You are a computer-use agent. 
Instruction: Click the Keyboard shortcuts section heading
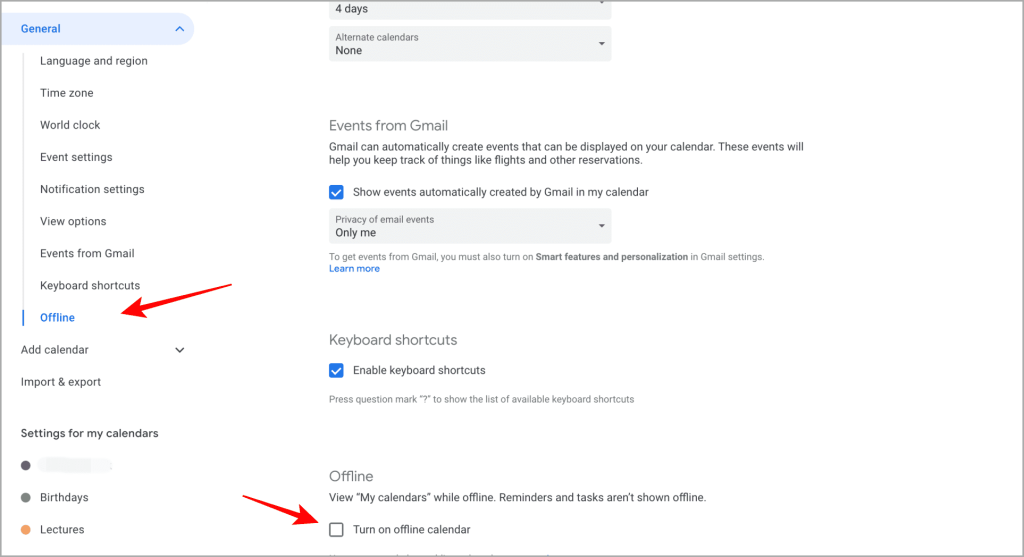click(x=393, y=340)
